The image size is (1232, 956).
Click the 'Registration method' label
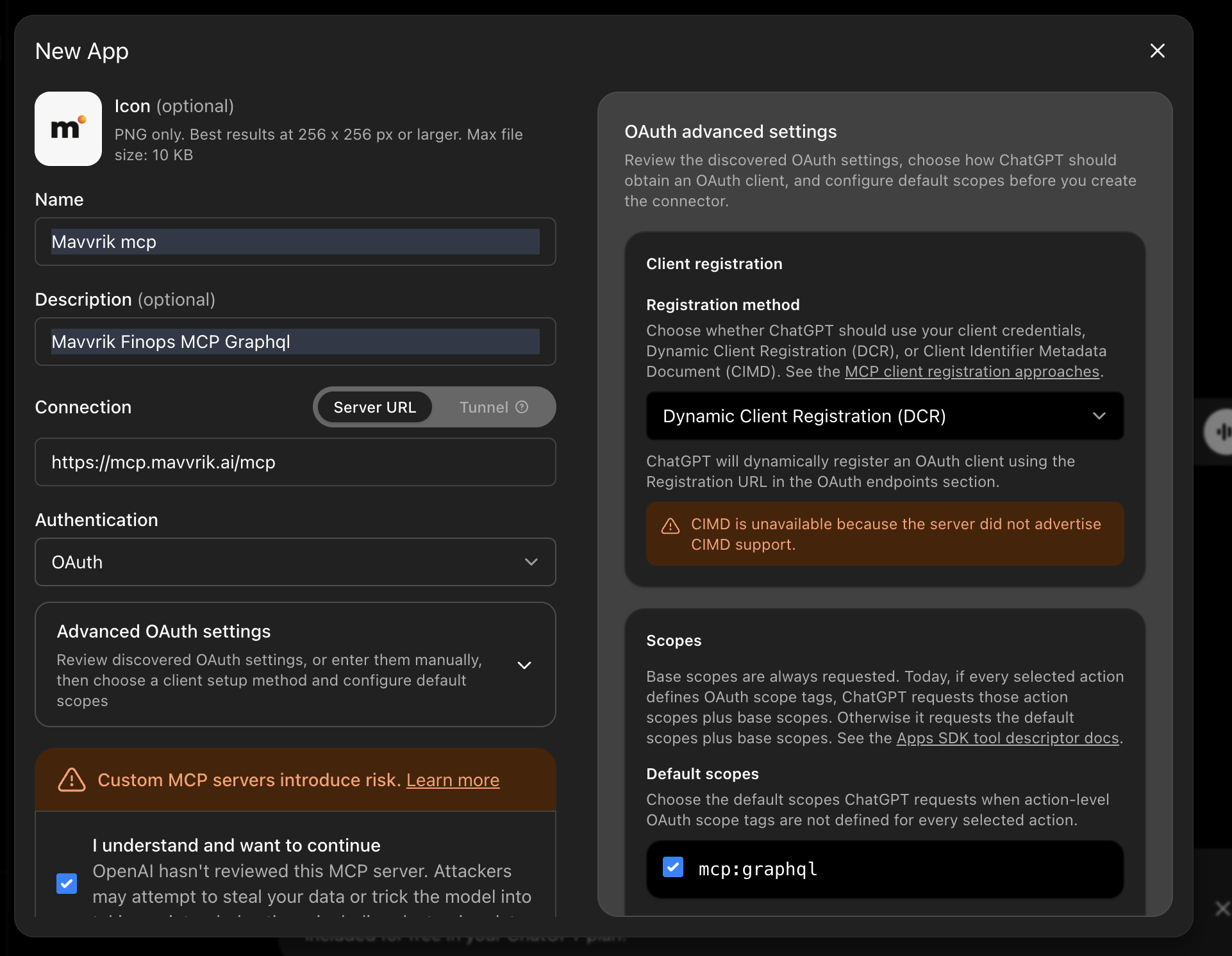[723, 305]
